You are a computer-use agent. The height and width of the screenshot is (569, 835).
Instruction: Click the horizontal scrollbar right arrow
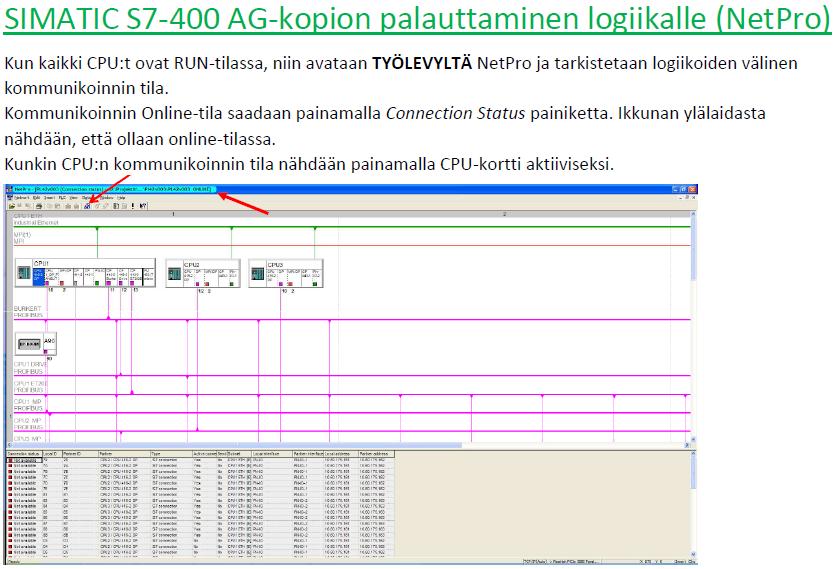point(686,445)
